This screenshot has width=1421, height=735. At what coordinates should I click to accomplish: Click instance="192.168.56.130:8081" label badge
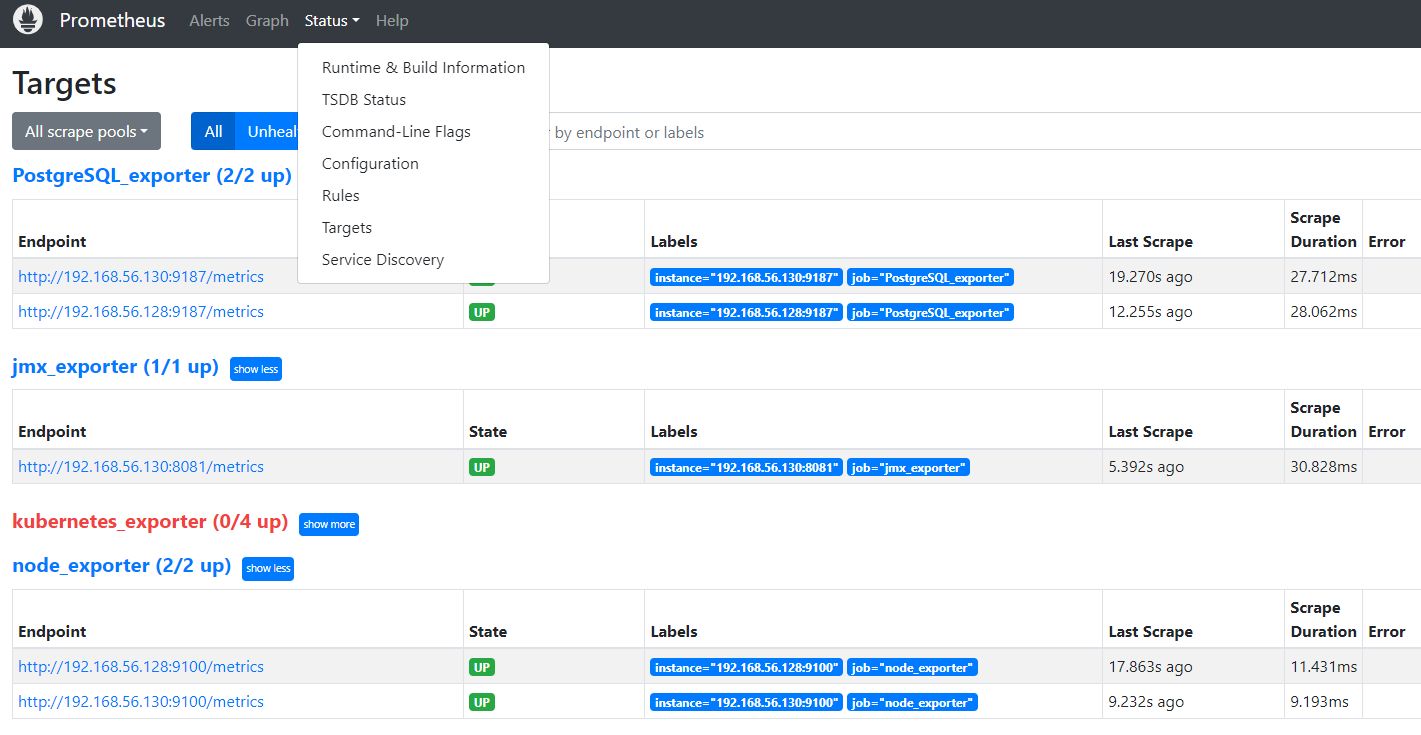(746, 468)
